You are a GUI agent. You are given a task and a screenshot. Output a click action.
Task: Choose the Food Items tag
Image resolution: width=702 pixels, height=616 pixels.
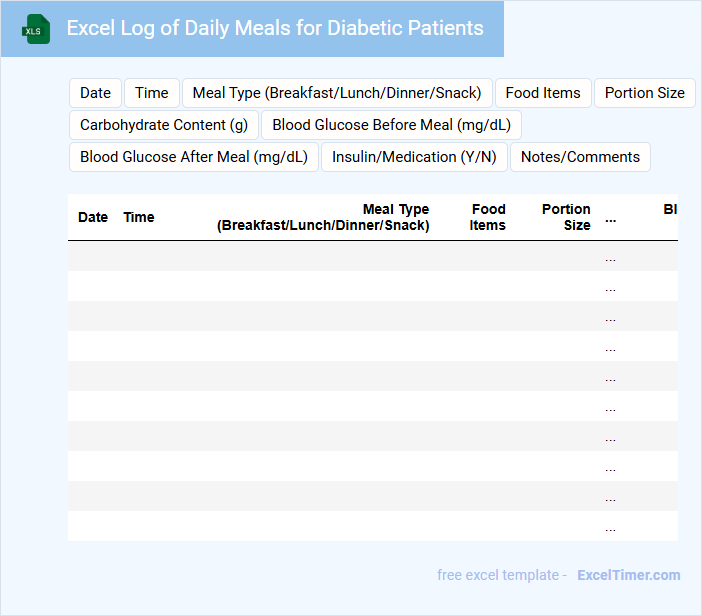[543, 93]
